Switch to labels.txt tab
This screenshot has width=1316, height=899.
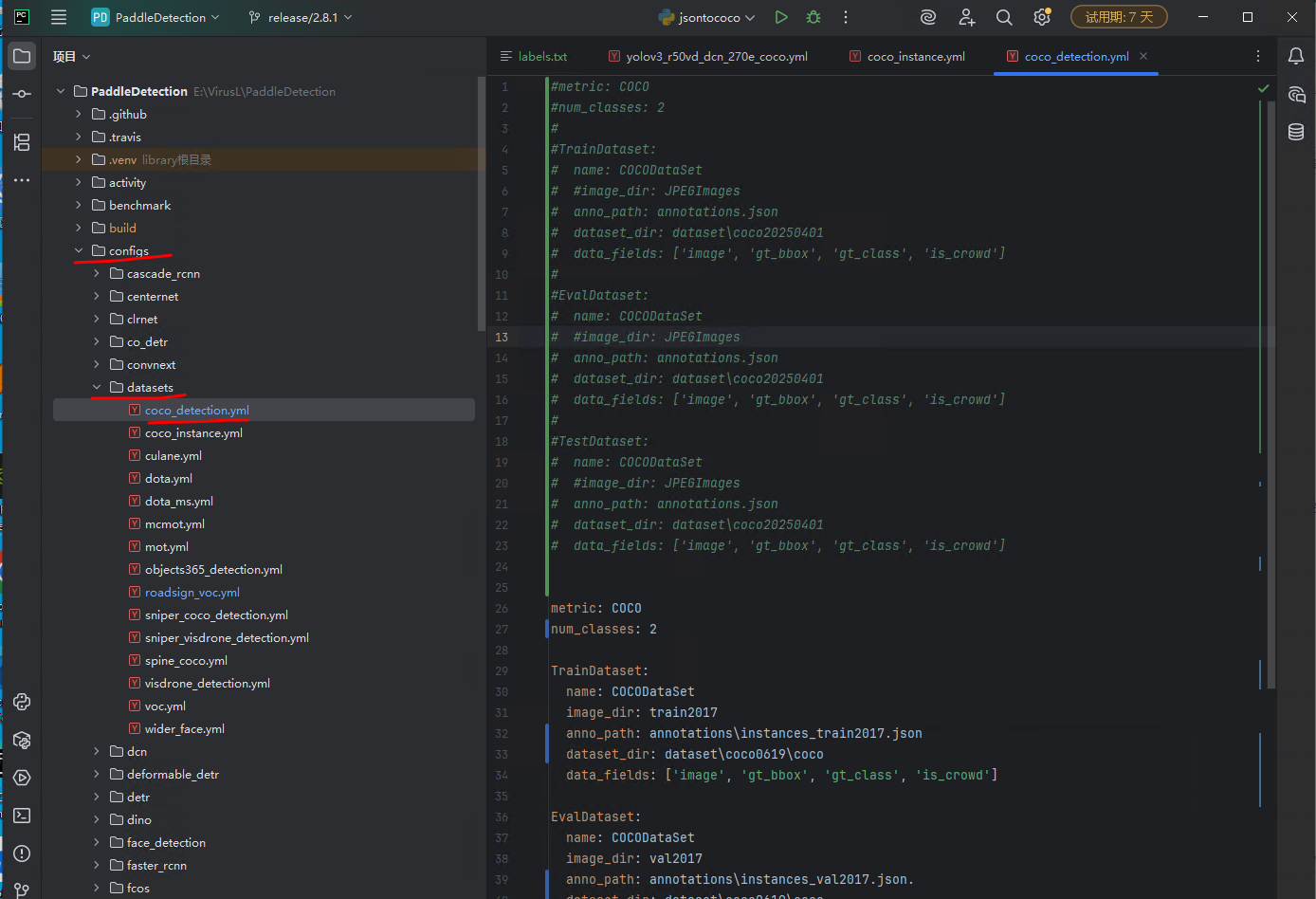coord(534,56)
